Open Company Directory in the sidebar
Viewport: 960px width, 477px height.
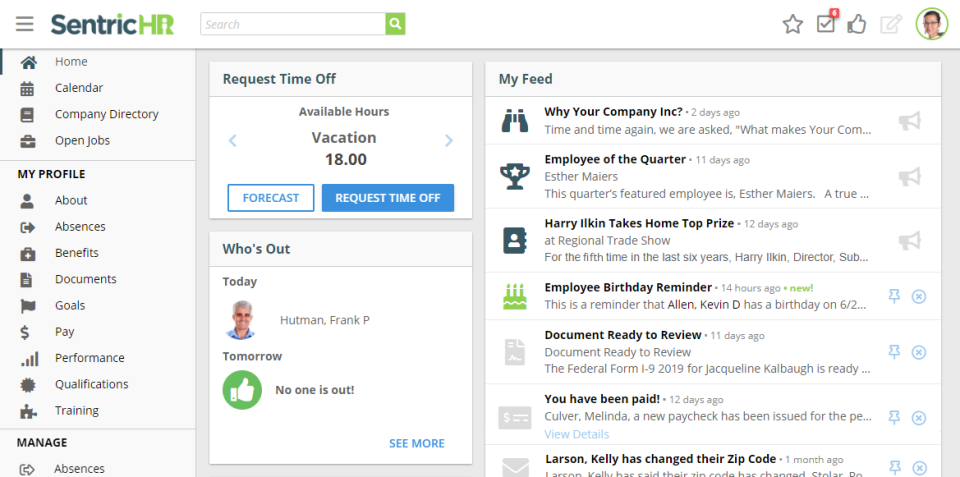[106, 114]
